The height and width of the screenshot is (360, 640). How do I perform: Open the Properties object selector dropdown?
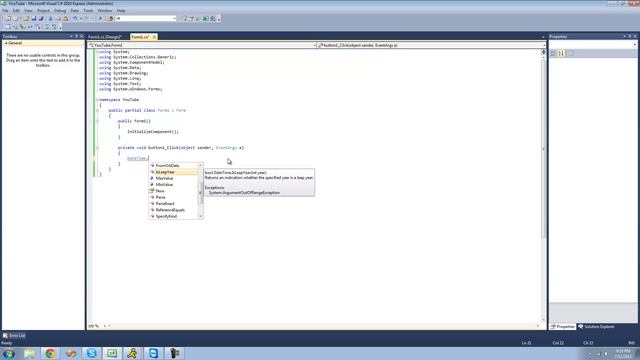click(x=635, y=45)
